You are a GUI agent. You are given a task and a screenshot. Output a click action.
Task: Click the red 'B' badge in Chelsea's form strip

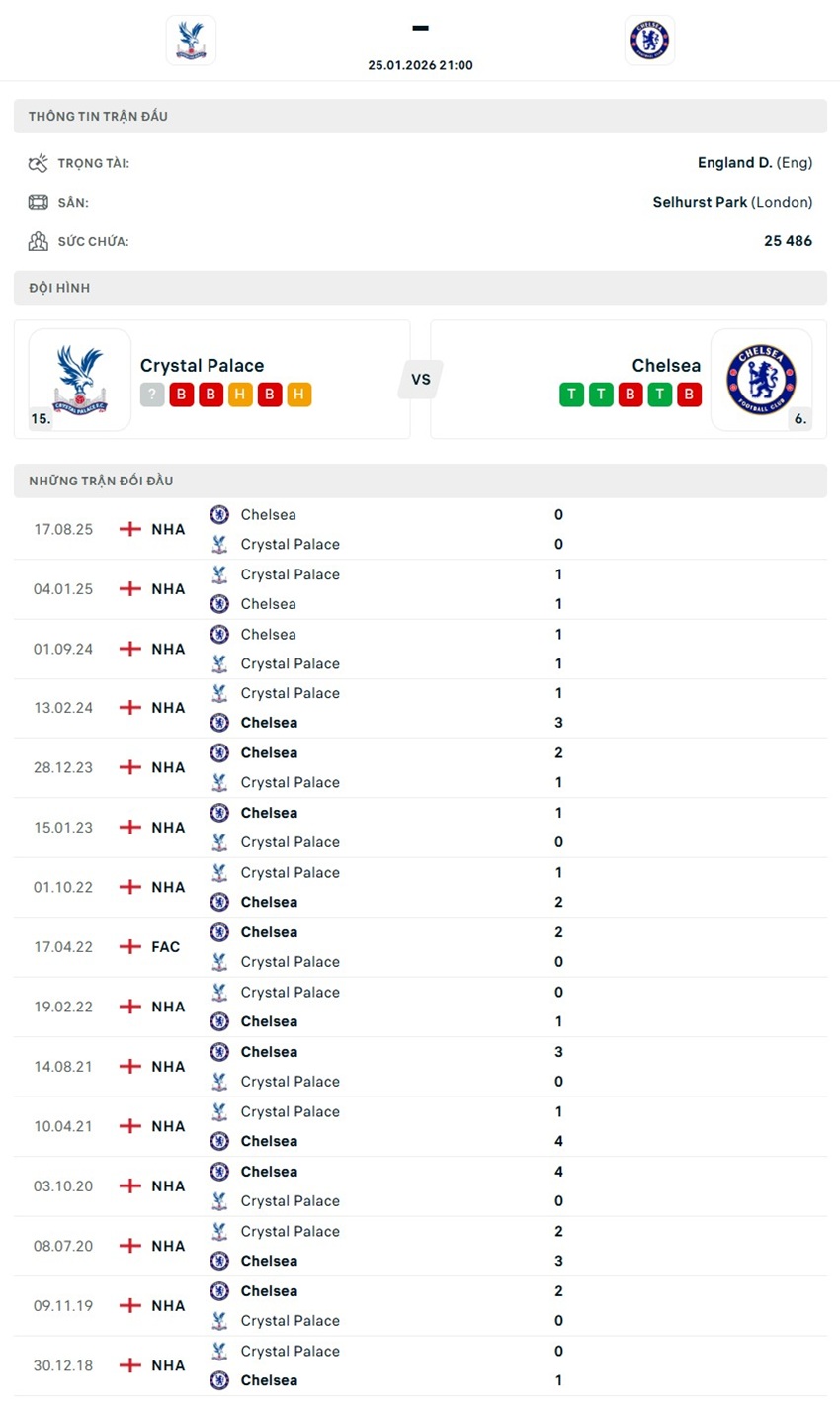[630, 394]
